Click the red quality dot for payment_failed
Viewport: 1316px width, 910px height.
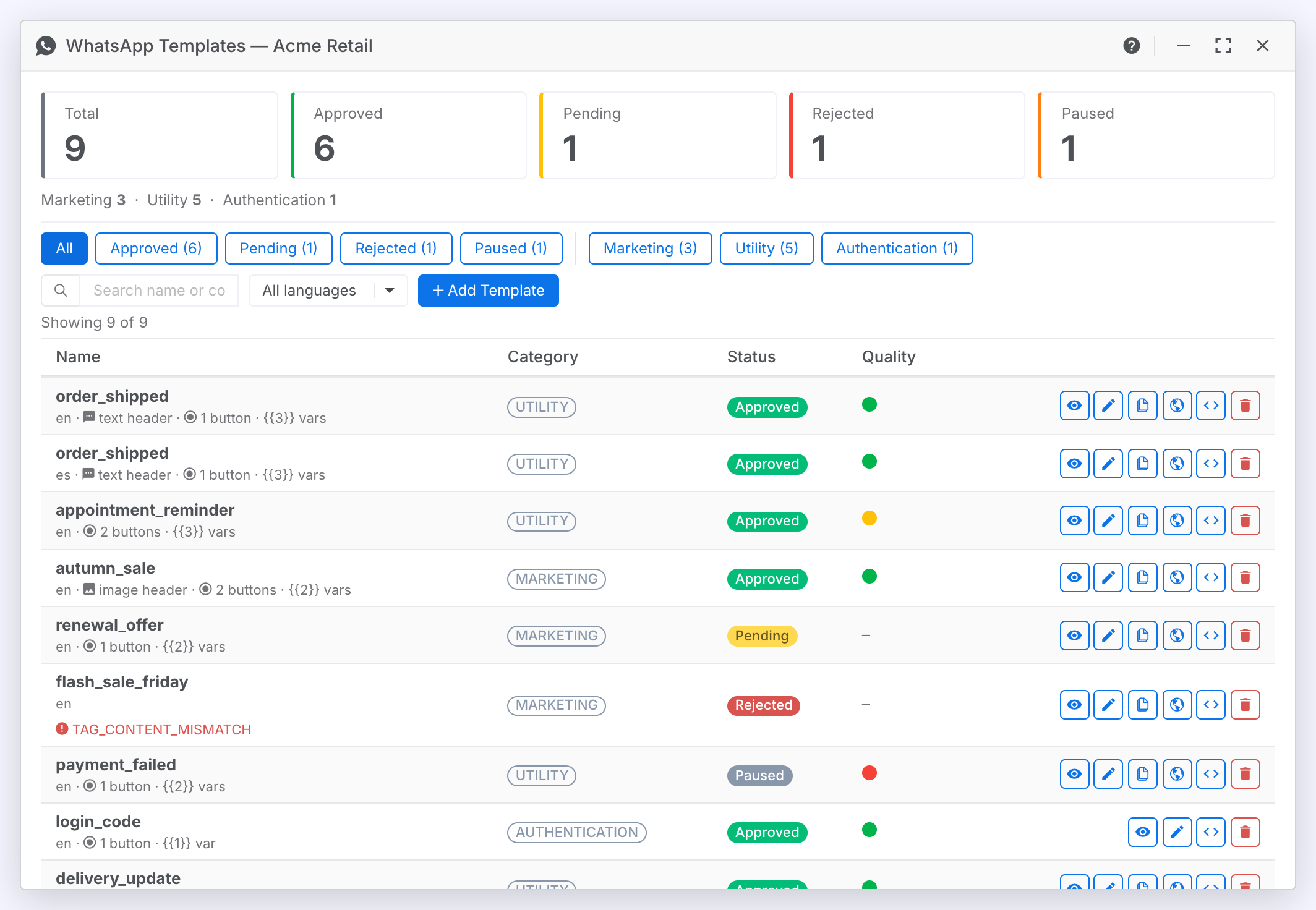tap(869, 773)
